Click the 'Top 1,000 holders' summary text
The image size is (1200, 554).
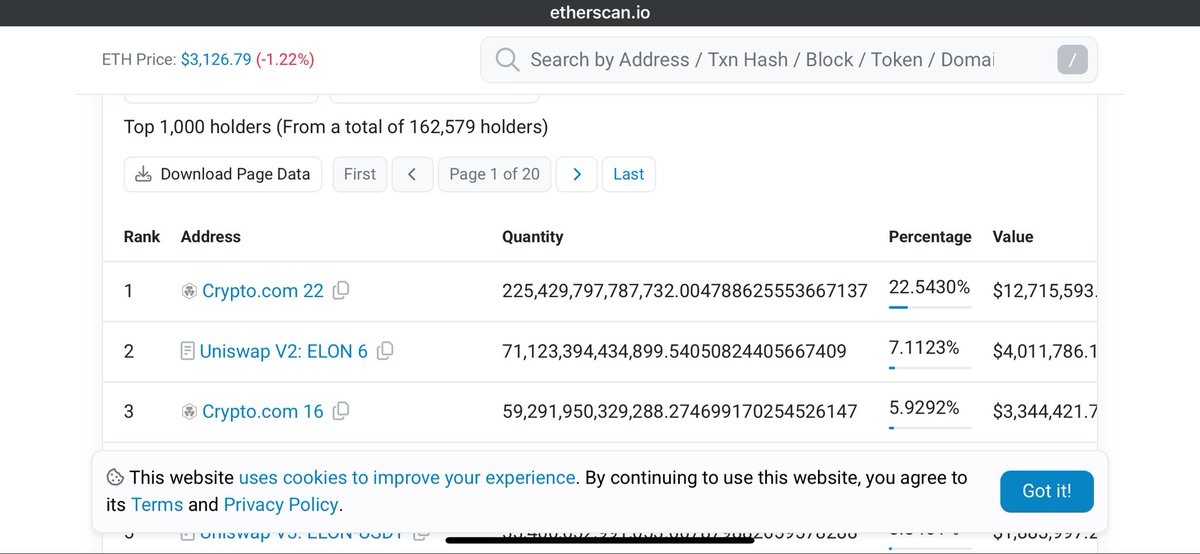pos(336,127)
